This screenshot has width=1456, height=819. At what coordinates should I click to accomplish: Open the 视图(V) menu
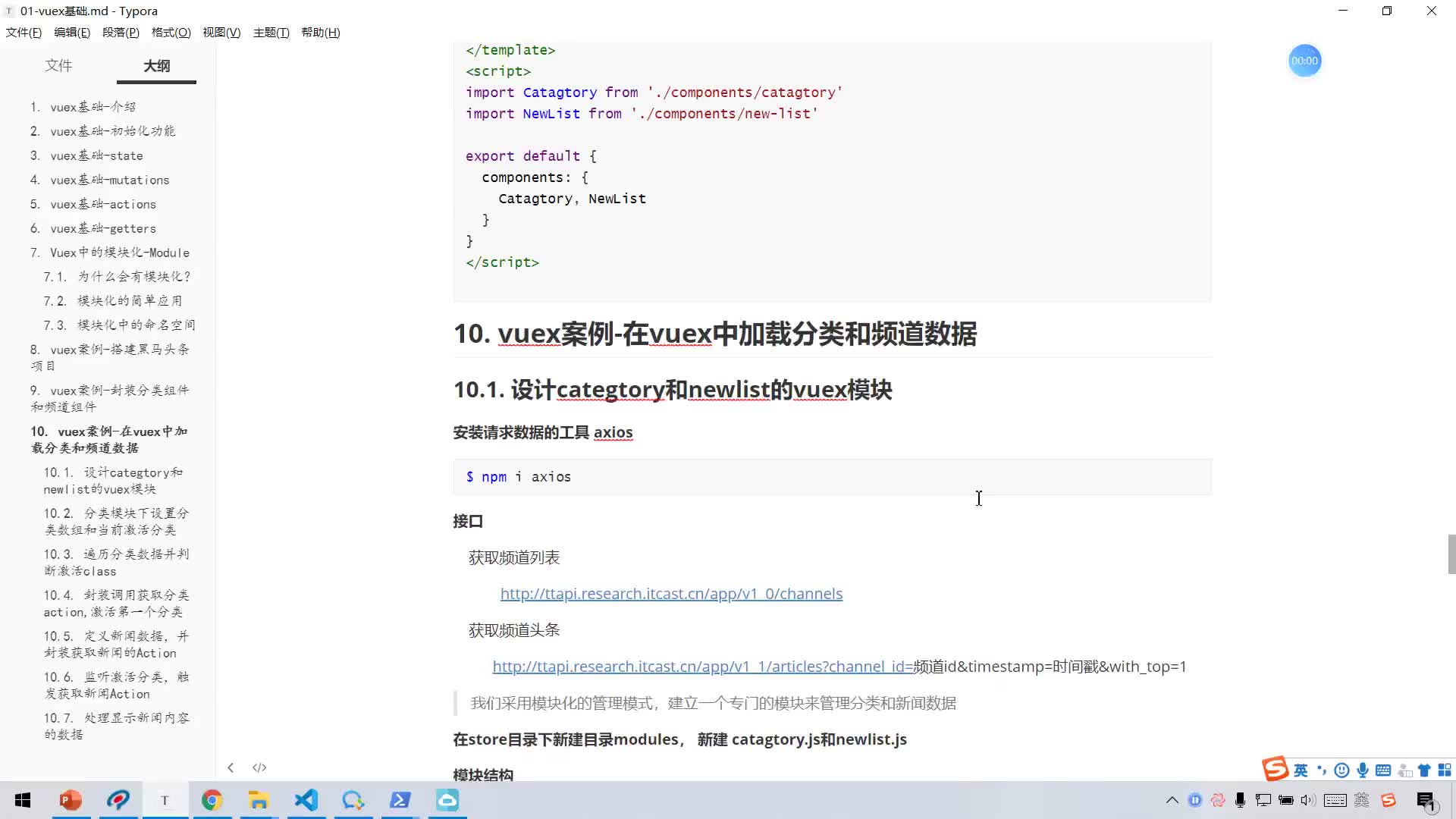221,32
